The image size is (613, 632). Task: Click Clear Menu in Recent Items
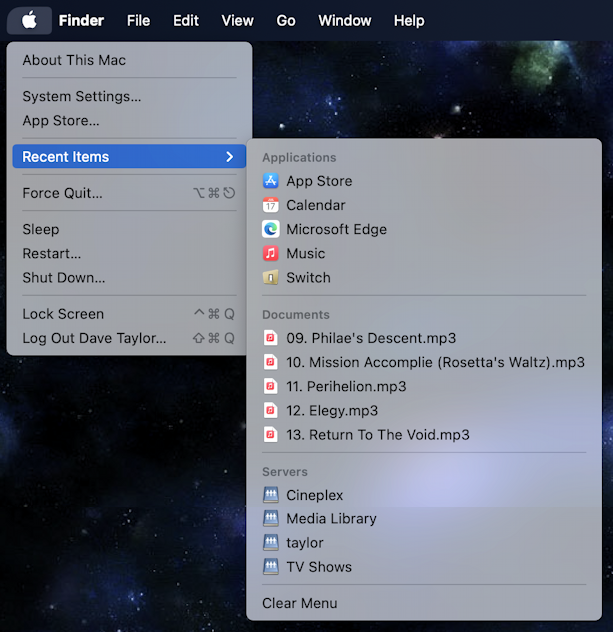coord(424,603)
